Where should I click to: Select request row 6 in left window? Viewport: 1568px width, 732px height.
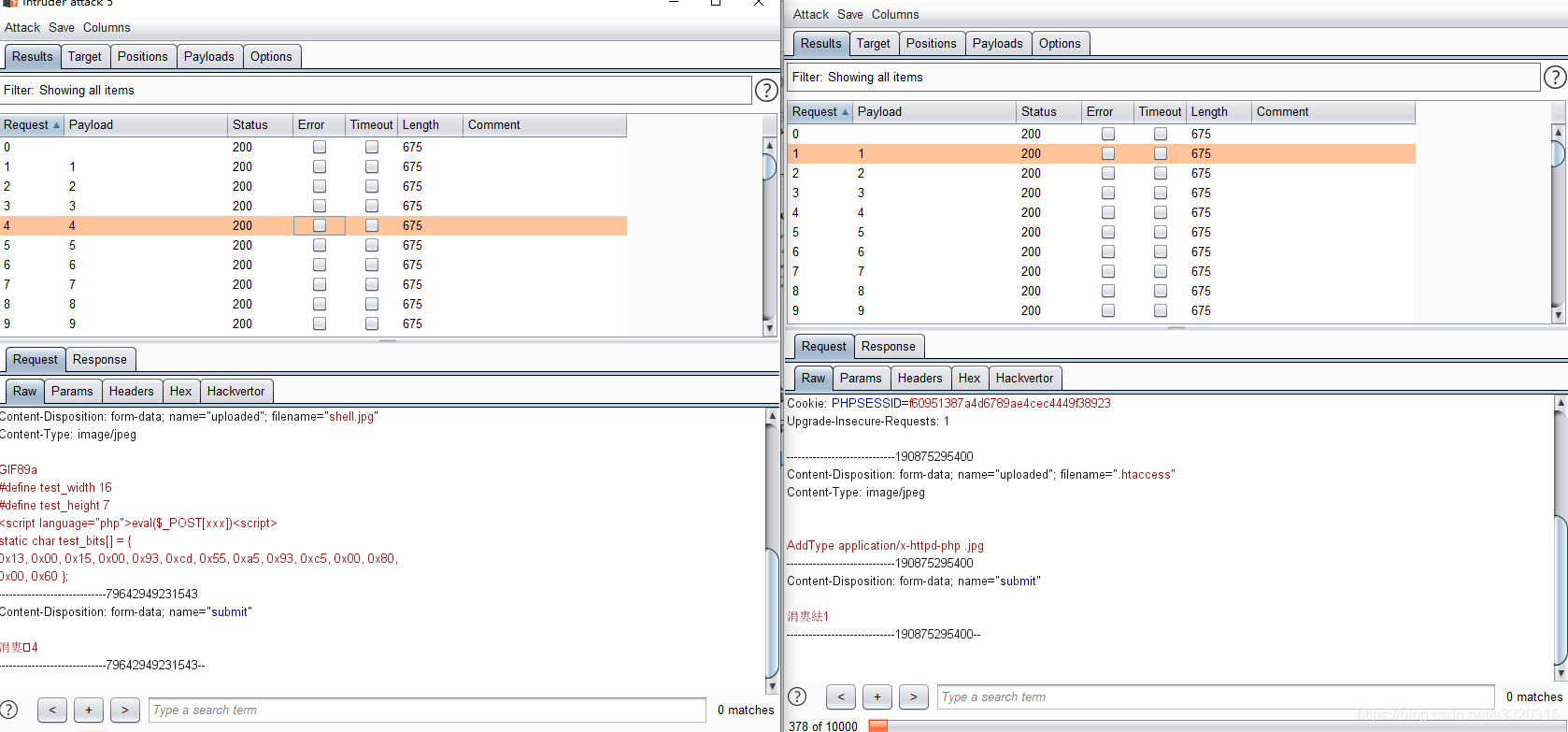(x=313, y=265)
